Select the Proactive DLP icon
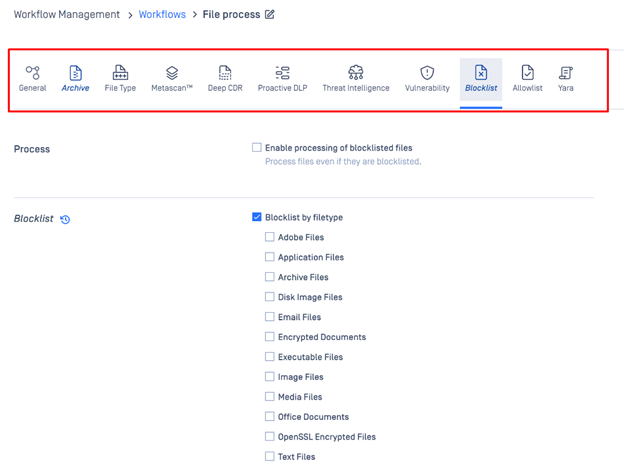The image size is (624, 465). click(283, 73)
